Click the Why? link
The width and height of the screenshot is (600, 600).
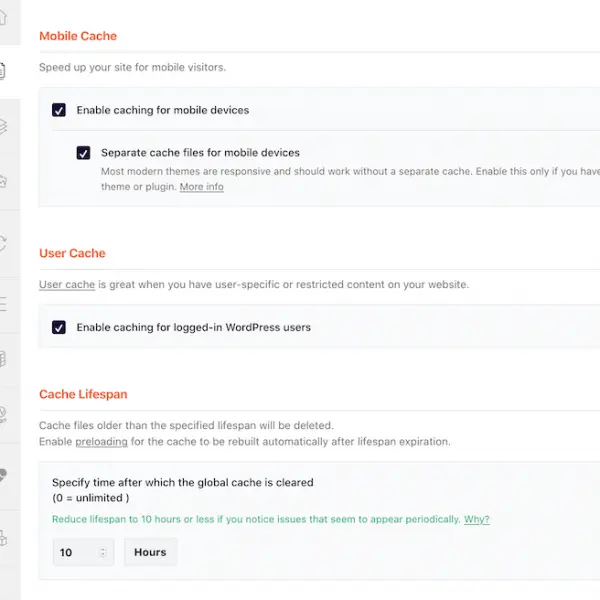click(477, 519)
